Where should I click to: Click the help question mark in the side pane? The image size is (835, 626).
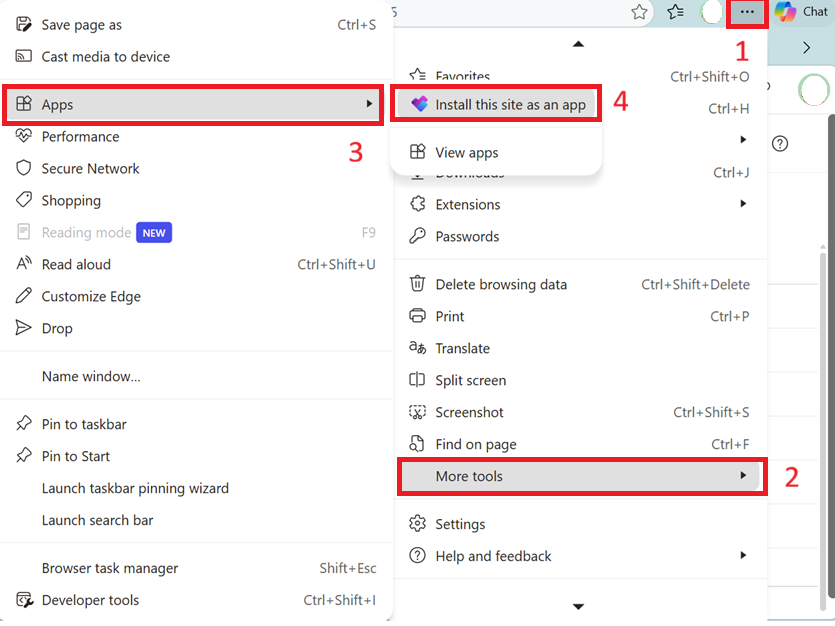click(x=780, y=144)
